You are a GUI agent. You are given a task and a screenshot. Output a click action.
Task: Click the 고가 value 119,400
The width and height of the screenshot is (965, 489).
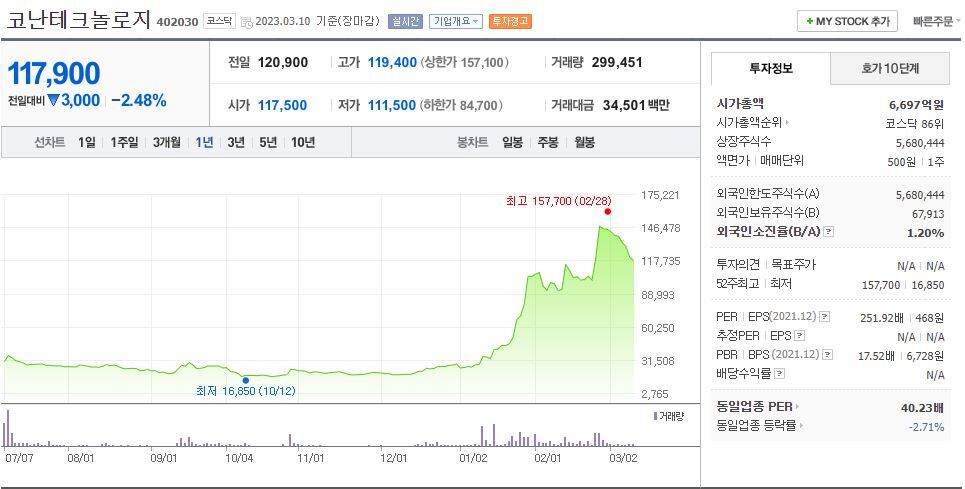pyautogui.click(x=392, y=62)
